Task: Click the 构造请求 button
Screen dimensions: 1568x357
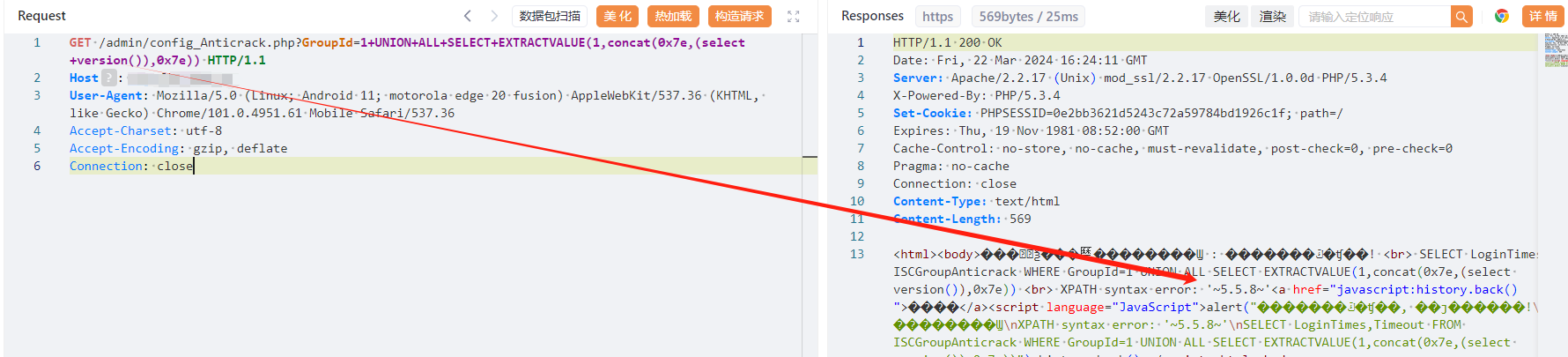Action: pos(739,16)
